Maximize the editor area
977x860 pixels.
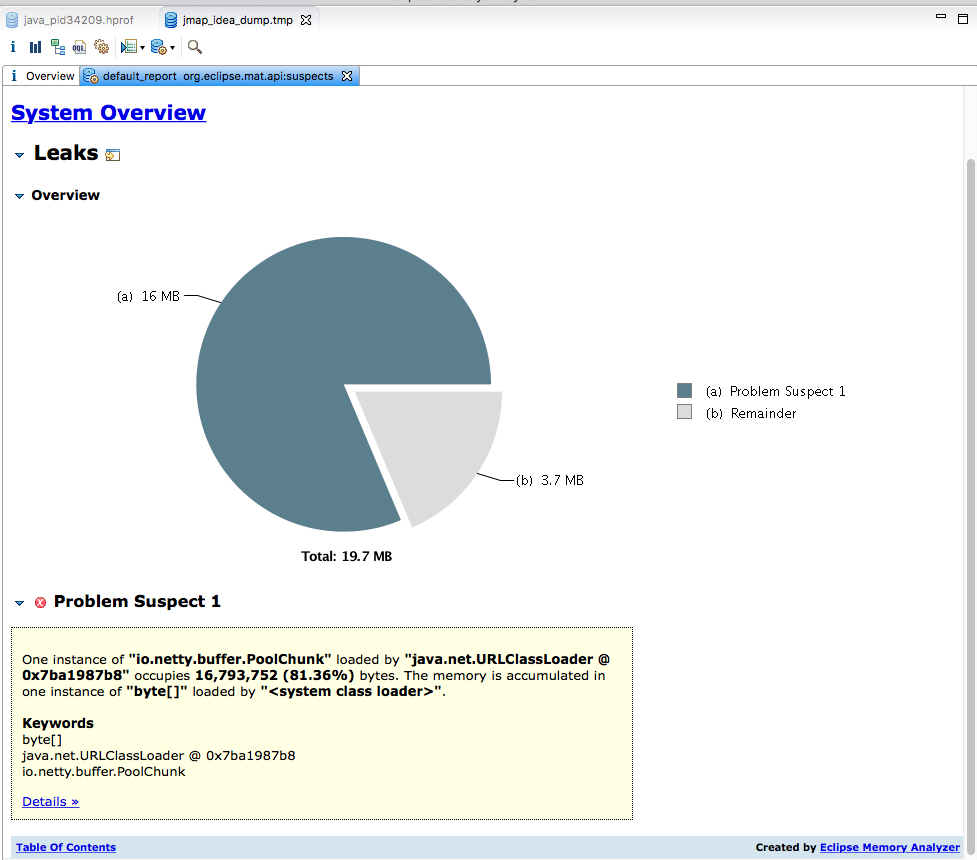click(x=963, y=19)
